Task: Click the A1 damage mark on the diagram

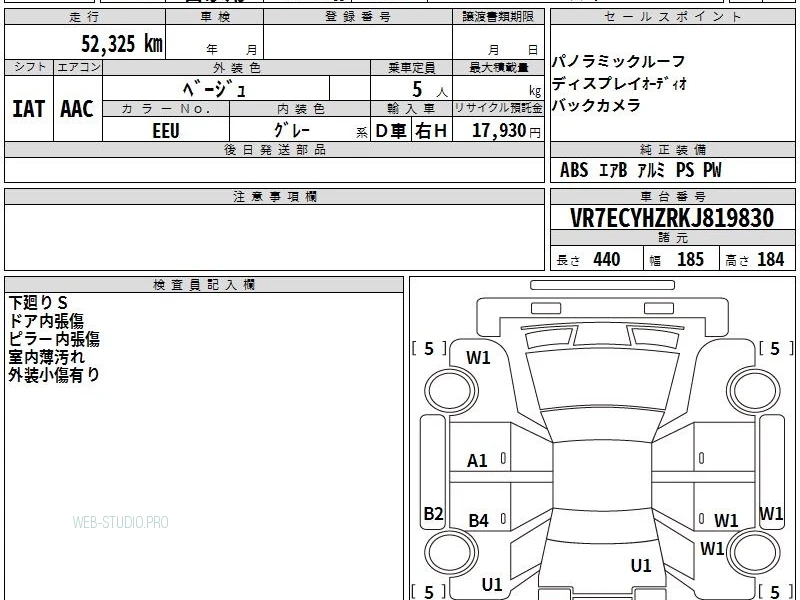Action: click(477, 461)
